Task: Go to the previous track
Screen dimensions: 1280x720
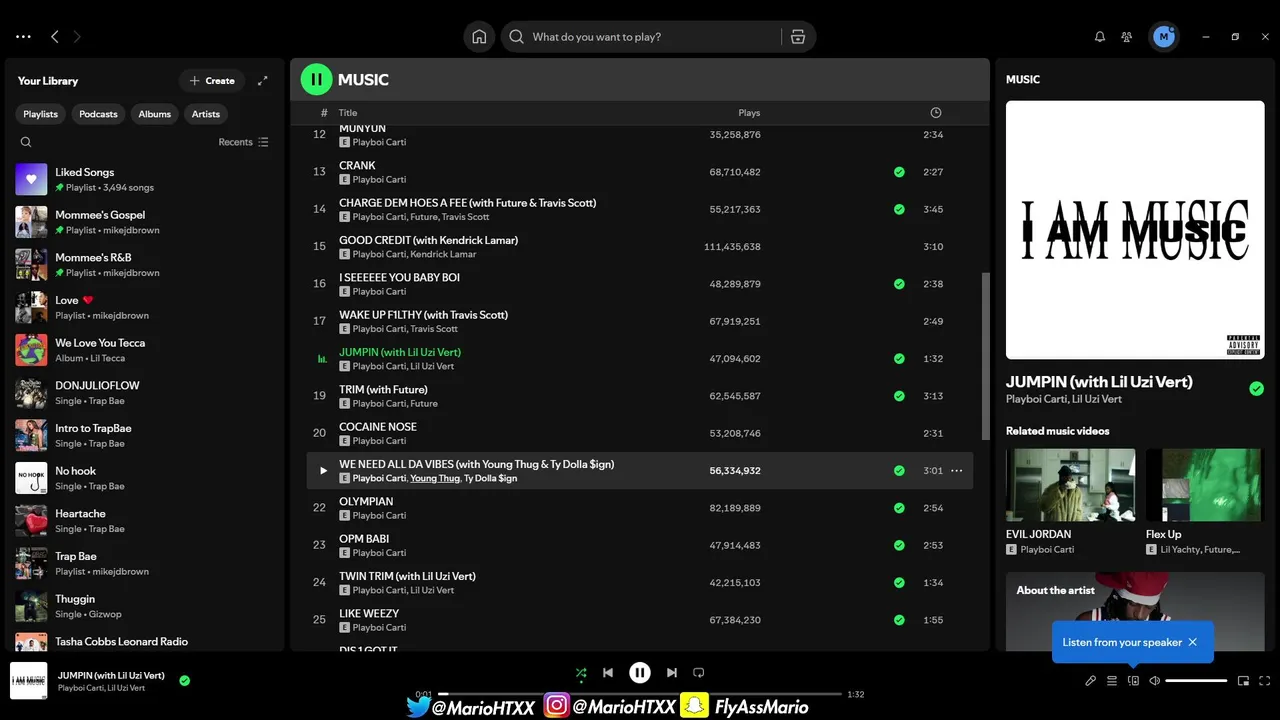Action: click(608, 673)
